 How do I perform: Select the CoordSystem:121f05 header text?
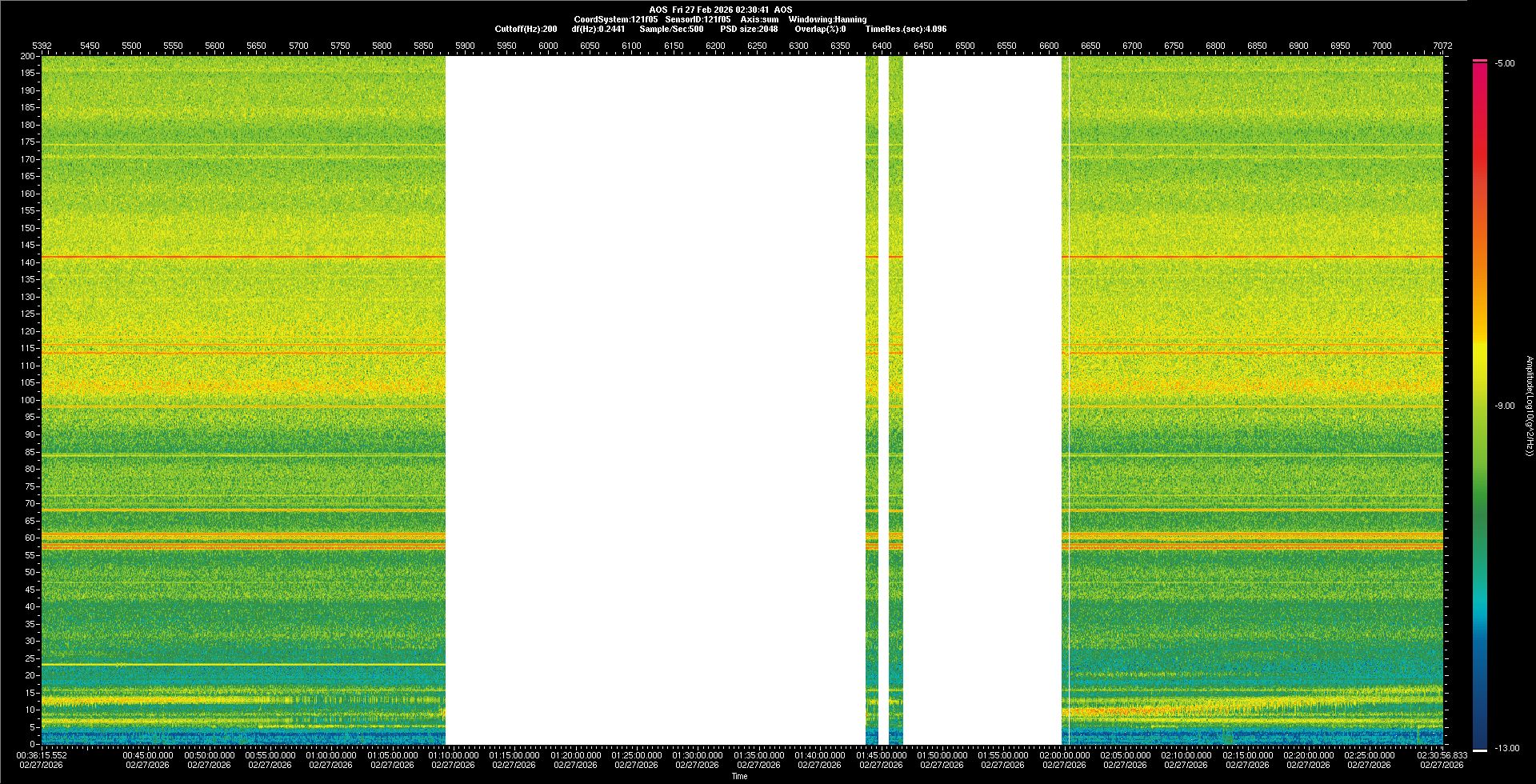[616, 19]
